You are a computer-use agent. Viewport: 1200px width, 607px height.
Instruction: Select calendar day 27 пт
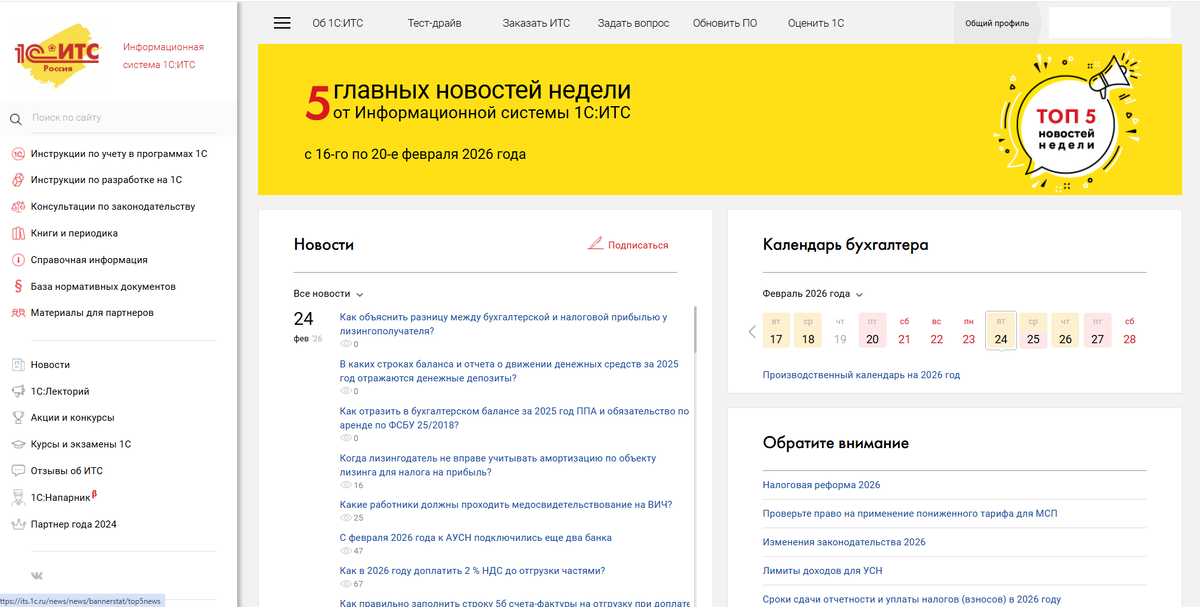1097,332
